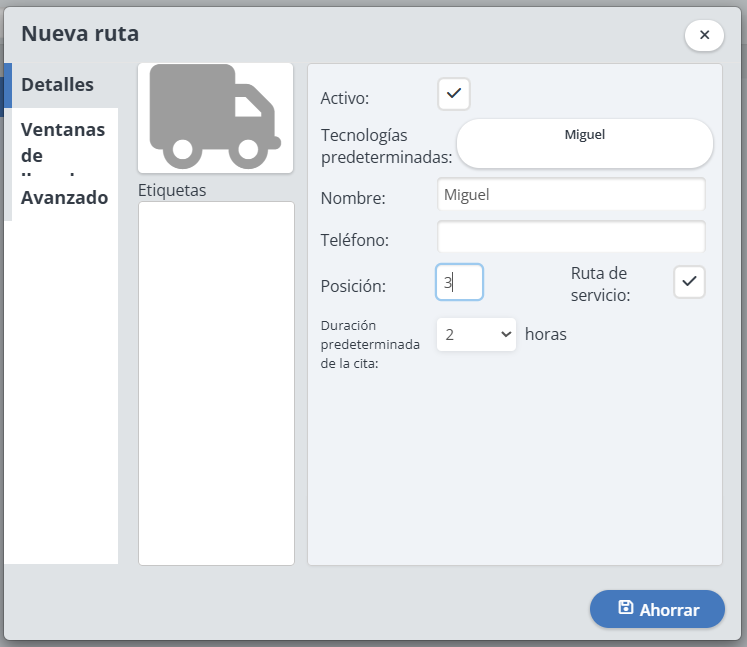This screenshot has height=647, width=747.
Task: Click into the Teléfono field
Action: coord(571,237)
